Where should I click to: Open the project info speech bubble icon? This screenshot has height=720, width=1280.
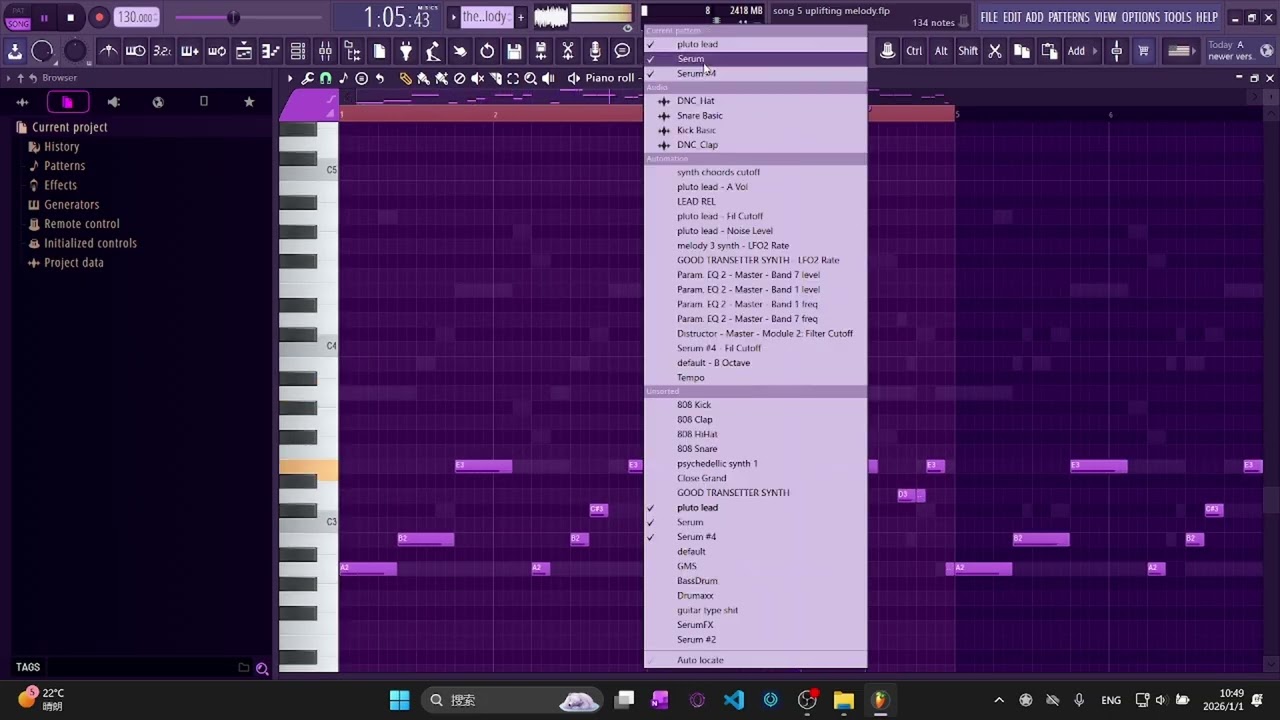click(622, 51)
